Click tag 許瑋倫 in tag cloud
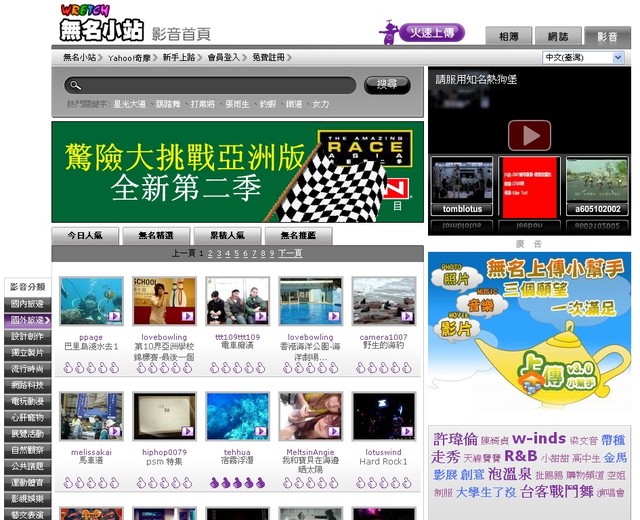This screenshot has width=640, height=520. (456, 439)
